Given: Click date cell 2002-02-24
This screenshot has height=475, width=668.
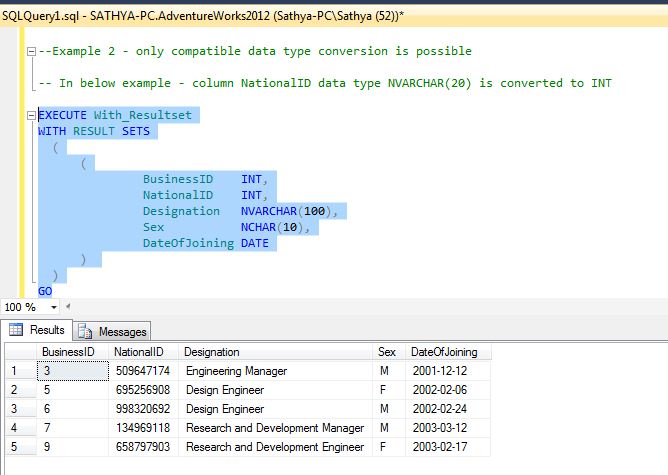Looking at the screenshot, I should [448, 409].
